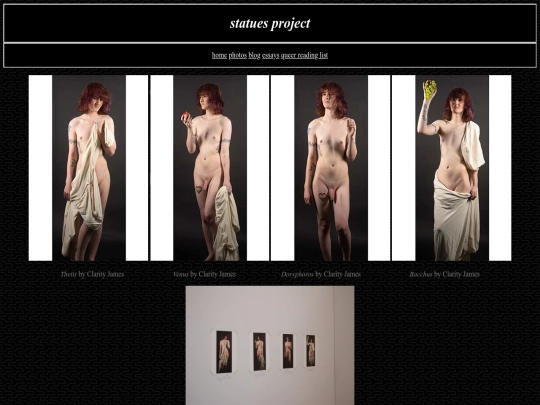Click the Doryphoros by Clarity James caption
The height and width of the screenshot is (405, 540).
[x=321, y=274]
